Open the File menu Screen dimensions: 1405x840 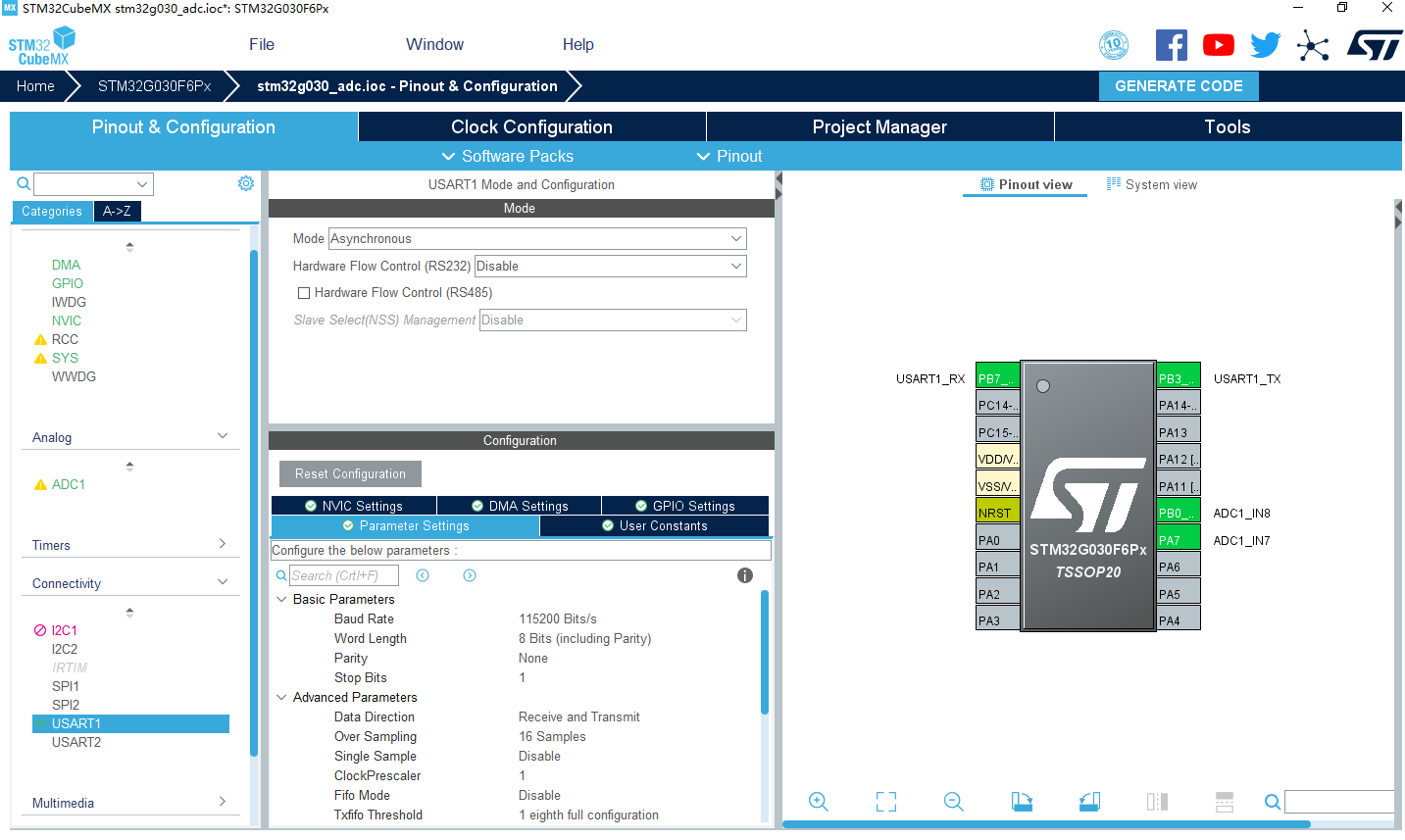[262, 44]
